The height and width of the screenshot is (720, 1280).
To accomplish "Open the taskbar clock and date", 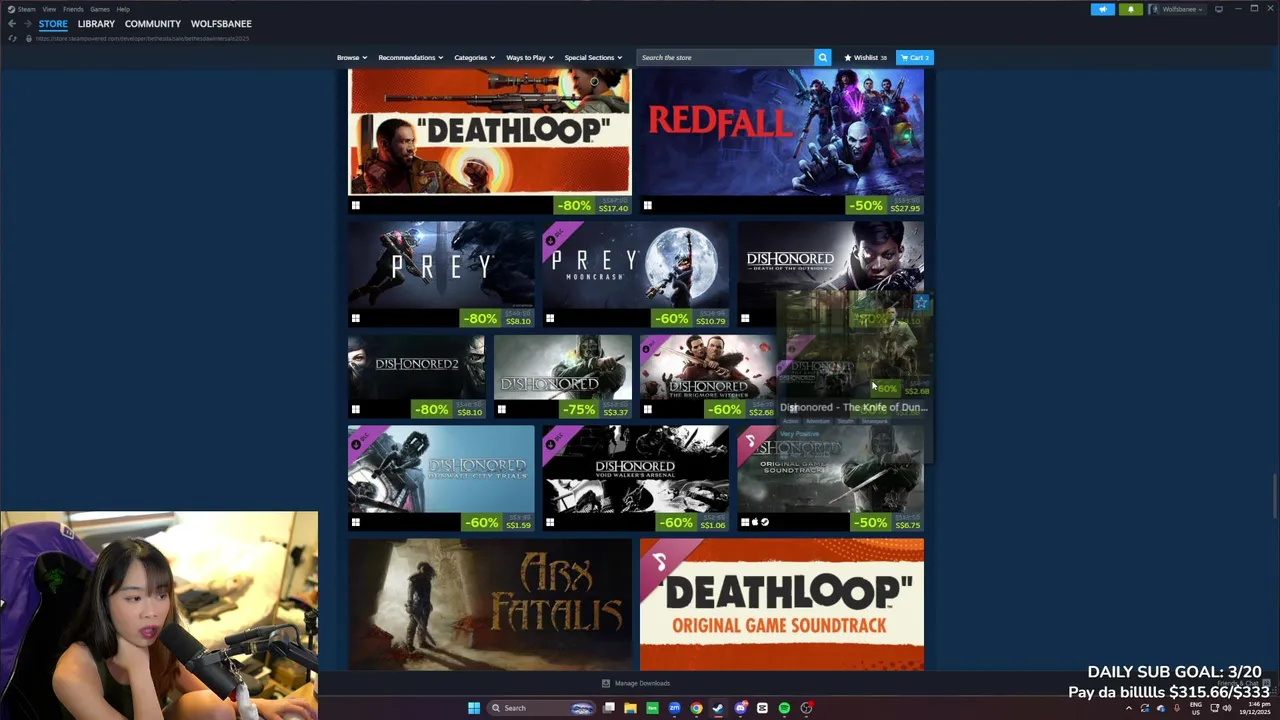I will pyautogui.click(x=1254, y=708).
